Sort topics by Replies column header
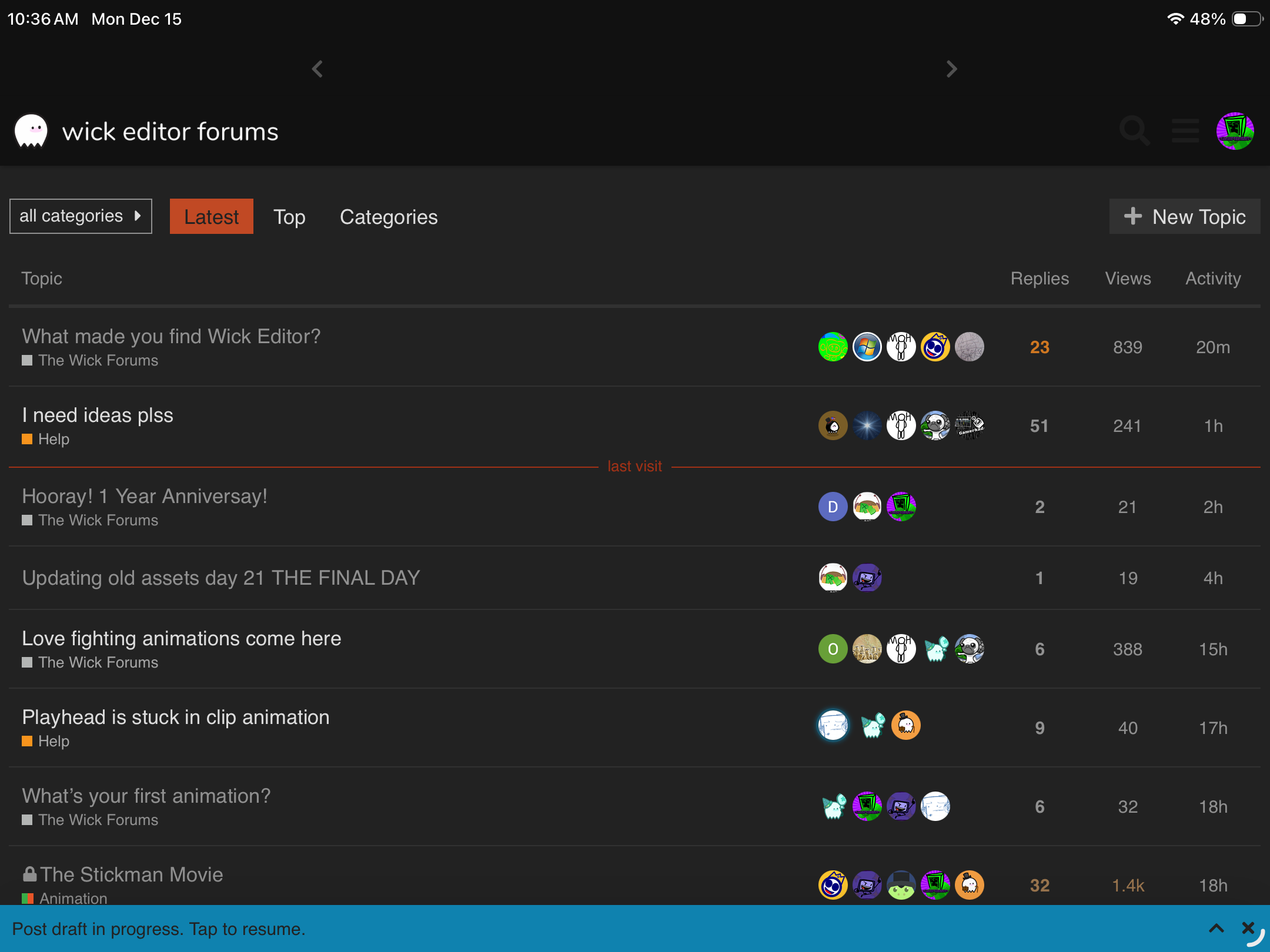 point(1039,279)
